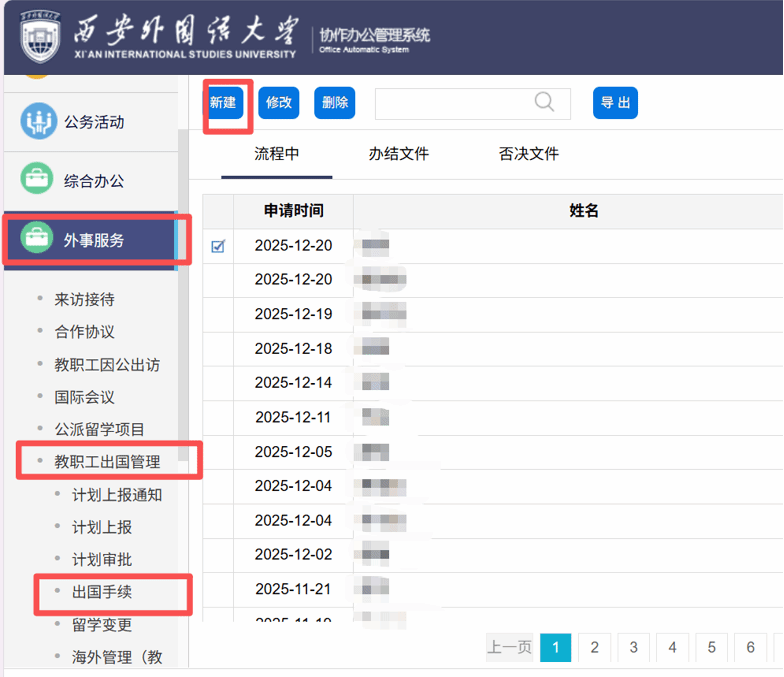Click the 导出 export button
Image resolution: width=784 pixels, height=677 pixels.
coord(615,103)
